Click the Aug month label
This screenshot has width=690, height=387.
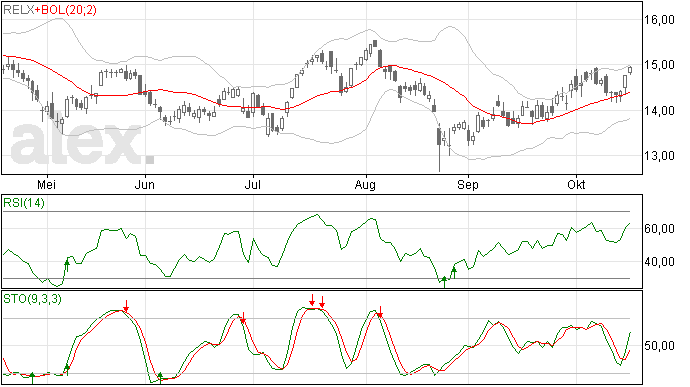365,185
